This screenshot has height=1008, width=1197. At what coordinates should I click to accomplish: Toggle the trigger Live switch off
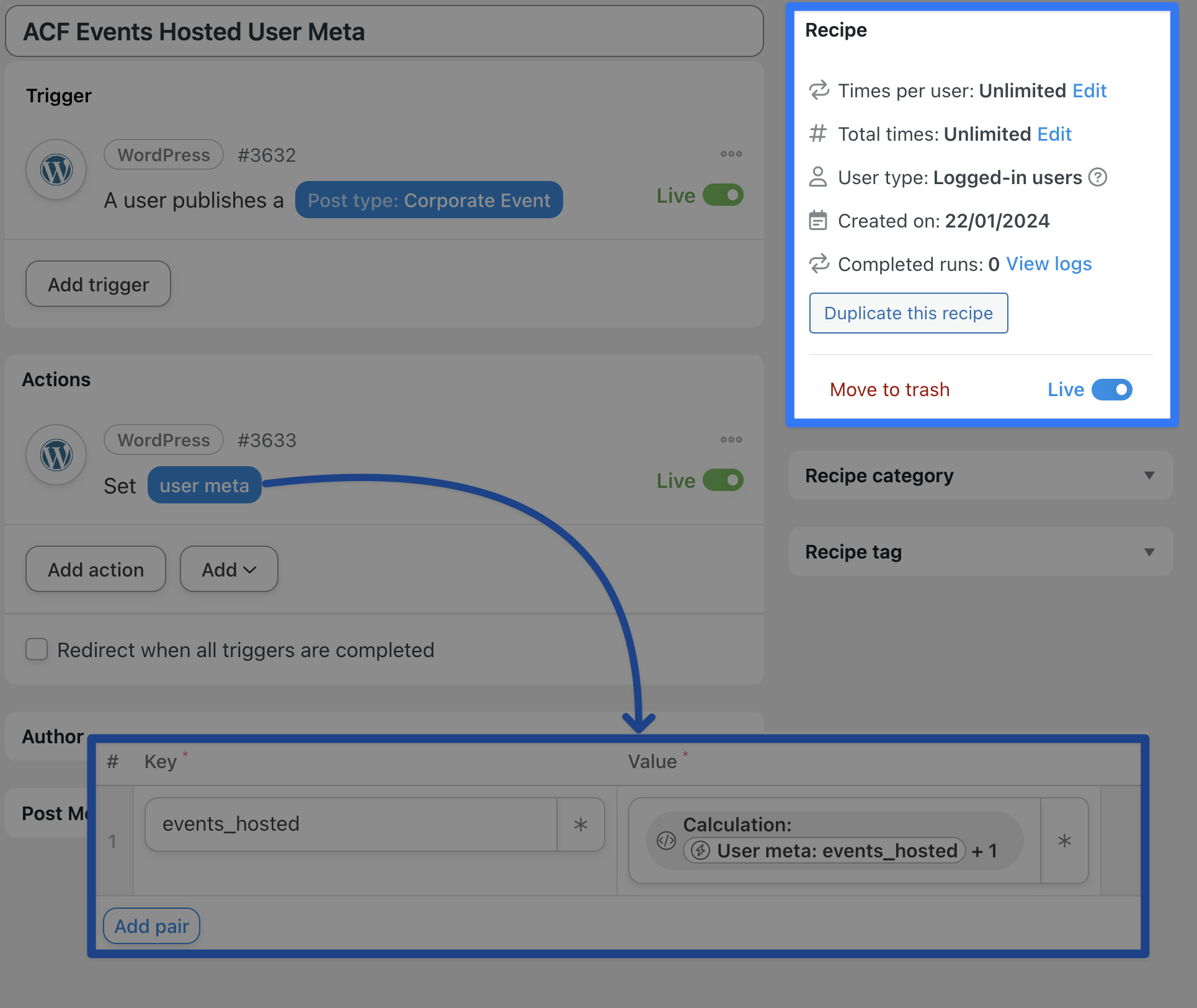[723, 195]
